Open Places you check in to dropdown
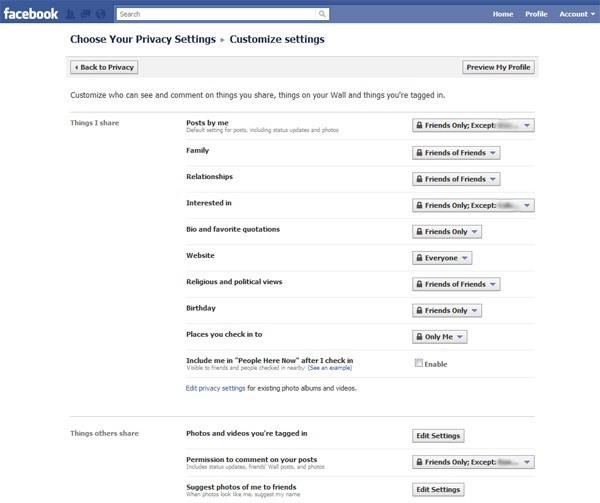Image resolution: width=600 pixels, height=503 pixels. [x=440, y=337]
